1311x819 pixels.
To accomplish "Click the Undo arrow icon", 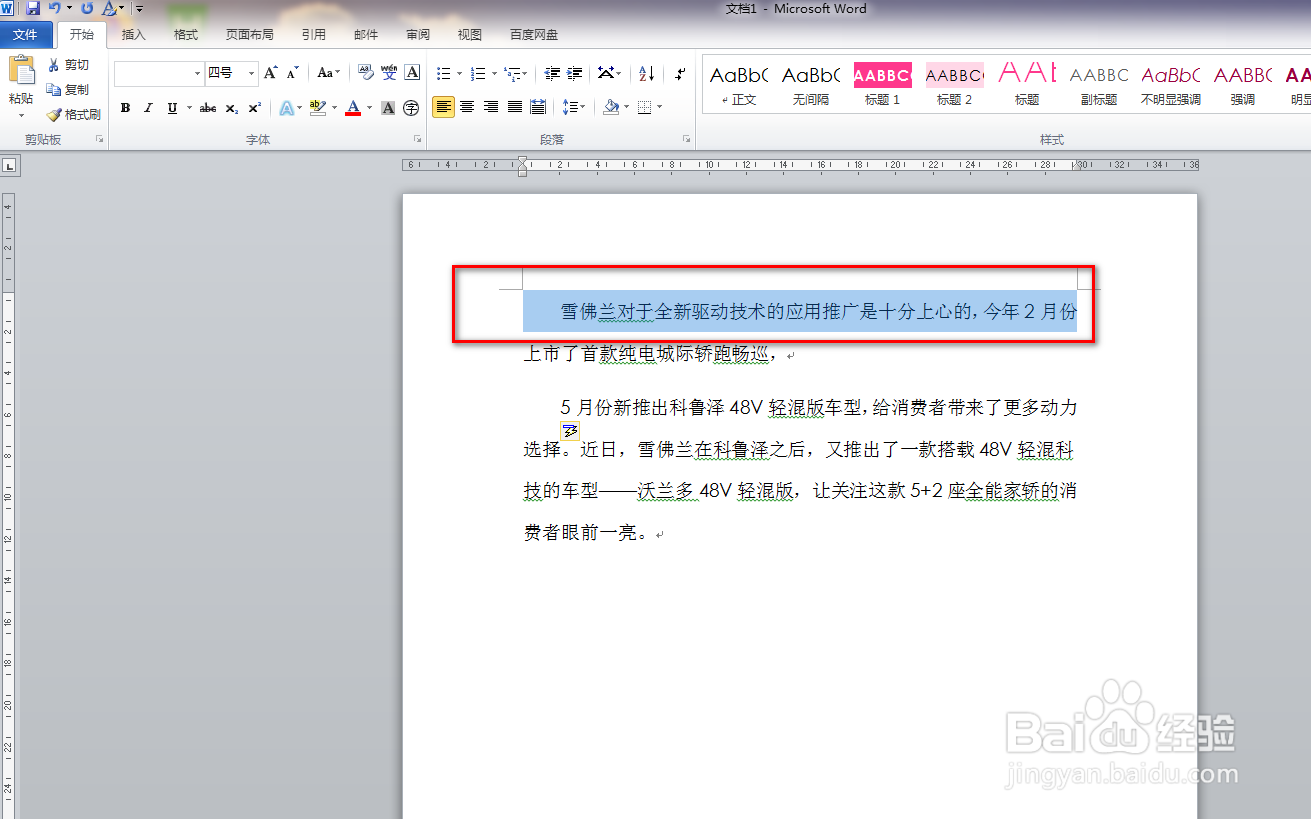I will coord(55,8).
